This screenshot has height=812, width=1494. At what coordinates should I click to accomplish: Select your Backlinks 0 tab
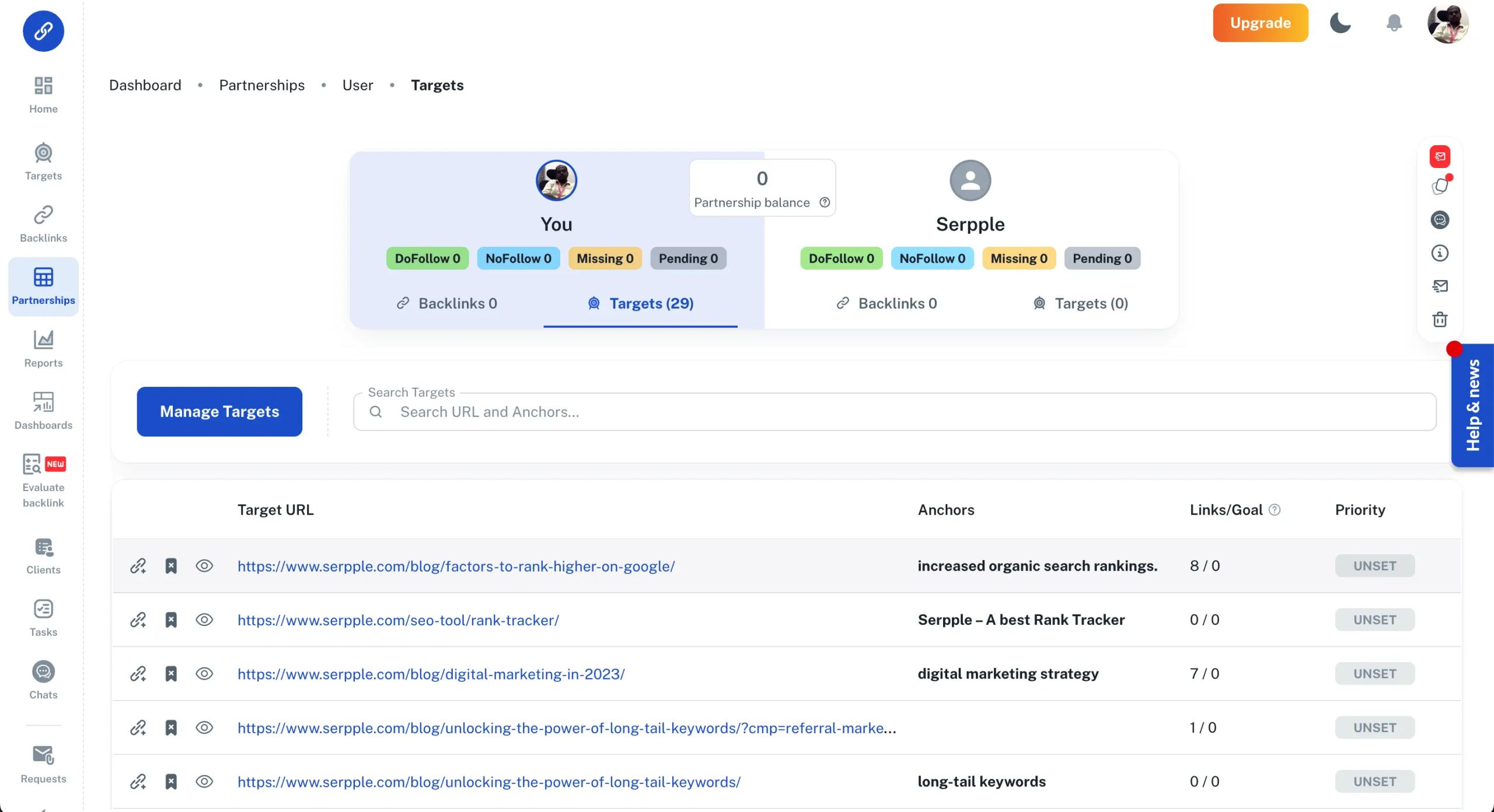pos(446,303)
